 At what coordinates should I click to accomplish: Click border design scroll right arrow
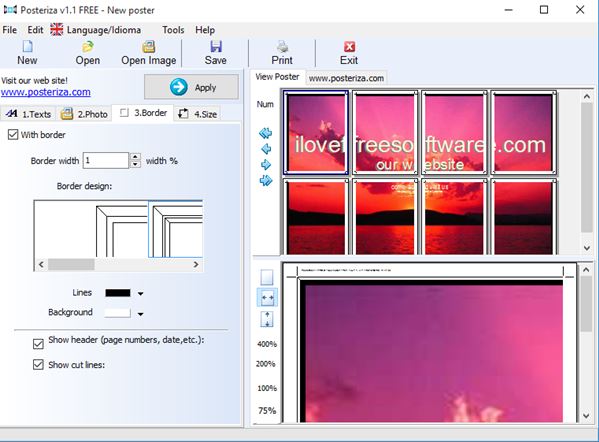point(196,264)
